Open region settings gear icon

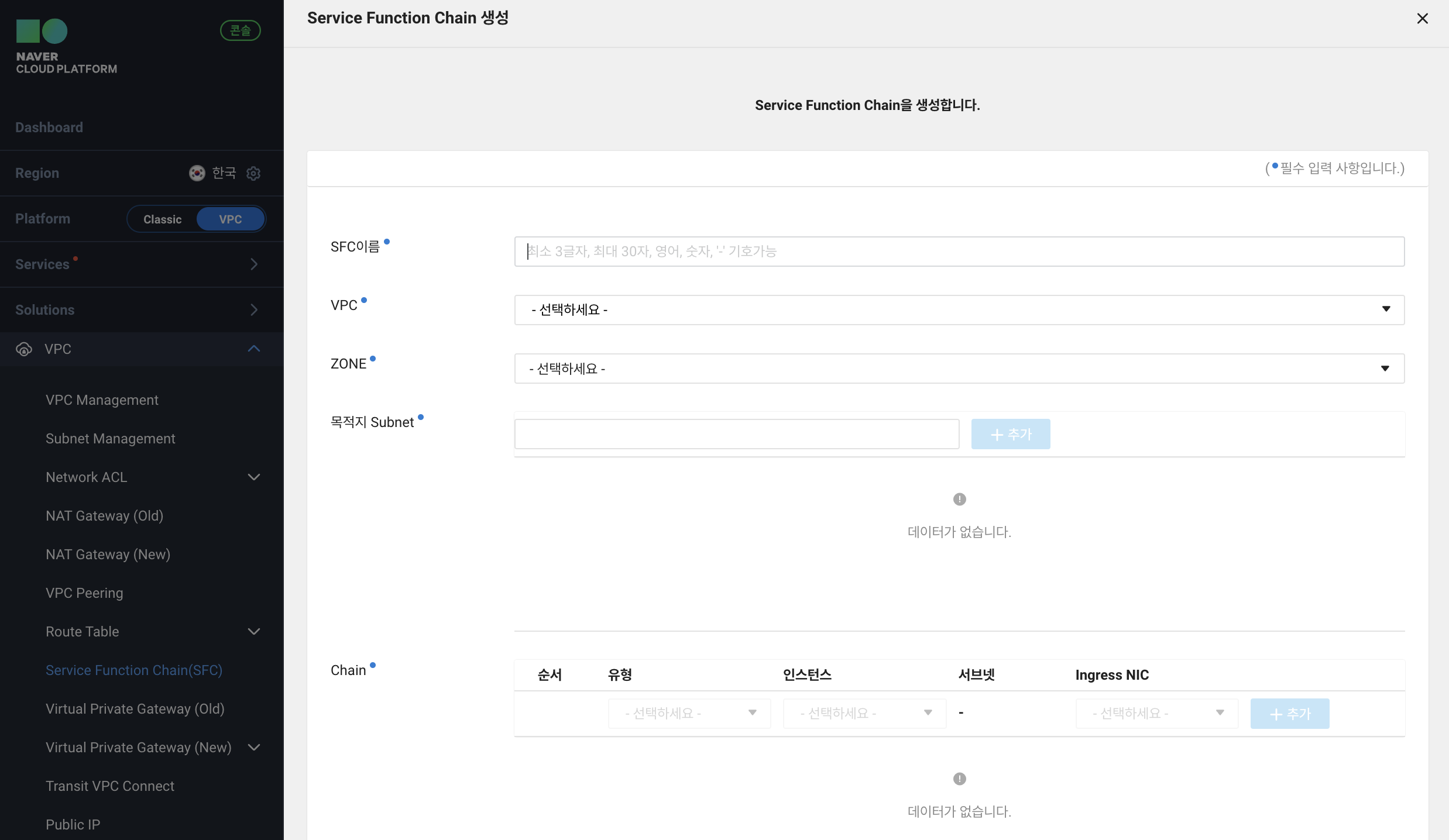[x=253, y=173]
